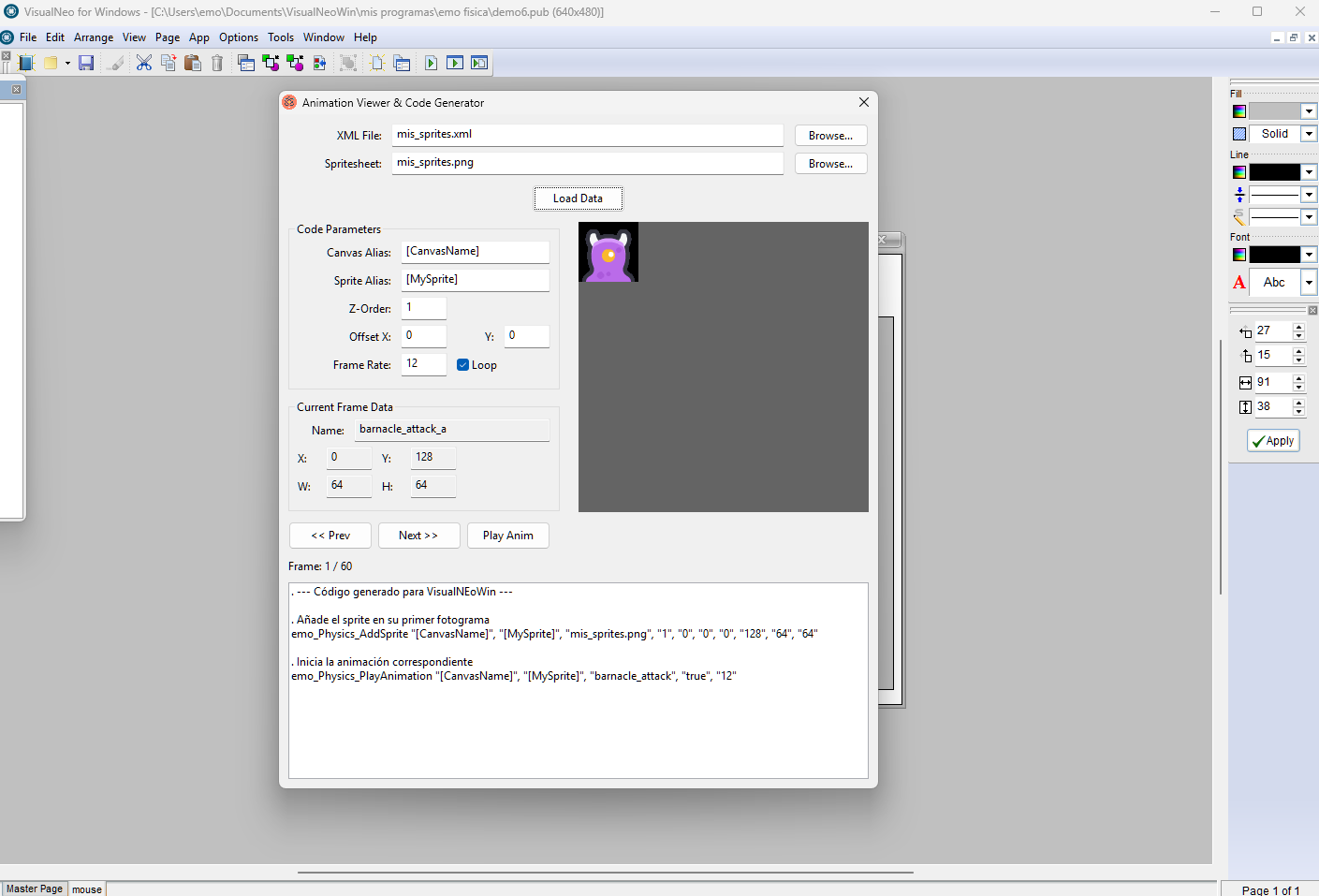Click the Canvas Alias input field

click(476, 252)
